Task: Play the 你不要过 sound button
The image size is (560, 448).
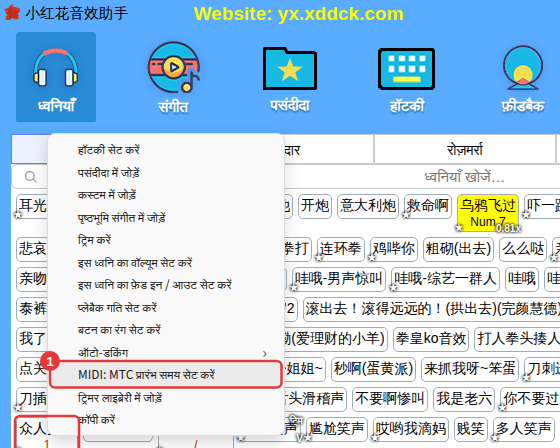Action: coord(530,399)
